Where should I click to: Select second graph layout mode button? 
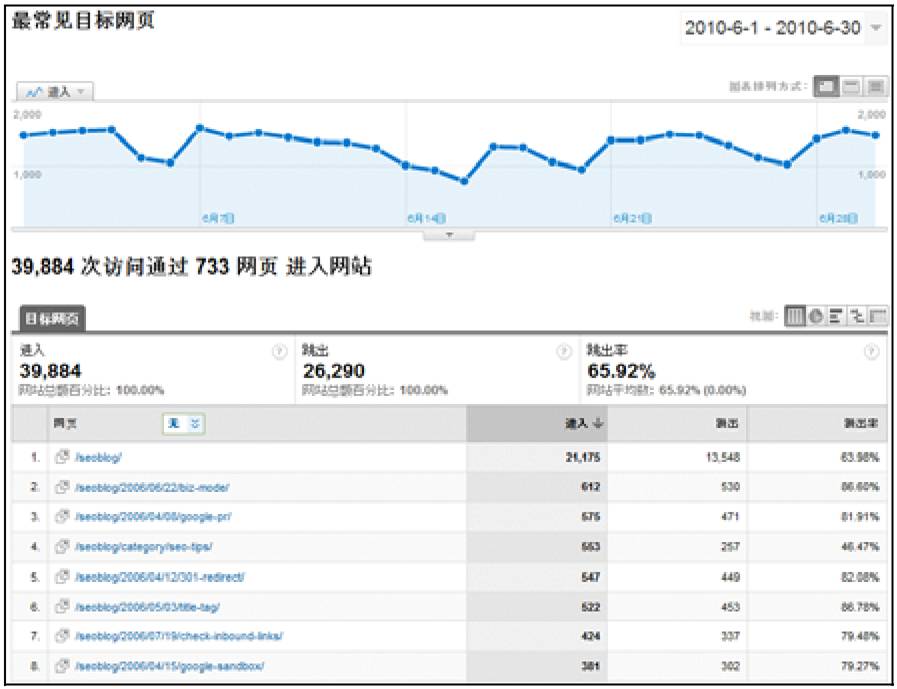click(851, 86)
